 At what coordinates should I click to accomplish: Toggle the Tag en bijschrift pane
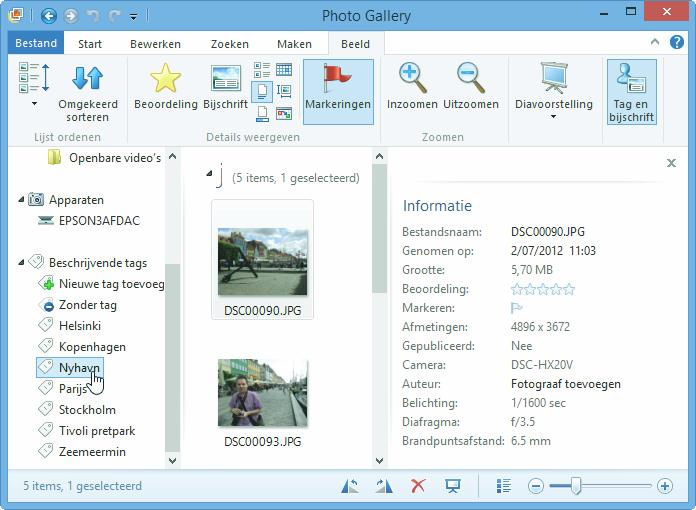coord(631,90)
